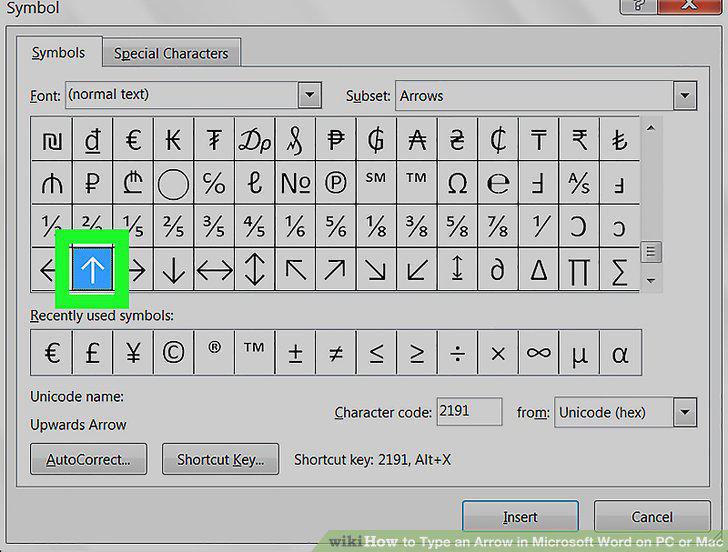The height and width of the screenshot is (552, 728).
Task: Select the script small l (ℓ) symbol
Action: click(255, 183)
